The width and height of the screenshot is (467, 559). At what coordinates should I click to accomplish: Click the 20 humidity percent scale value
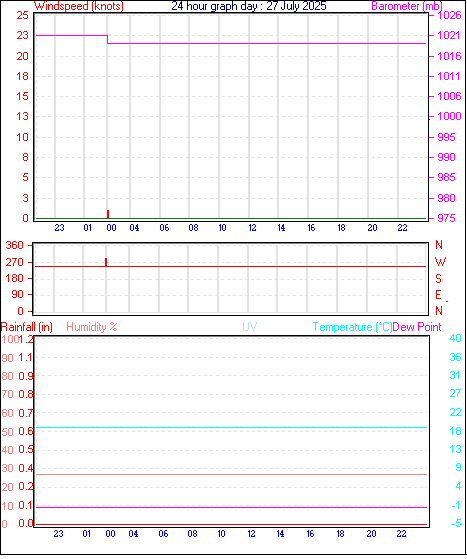pyautogui.click(x=7, y=487)
